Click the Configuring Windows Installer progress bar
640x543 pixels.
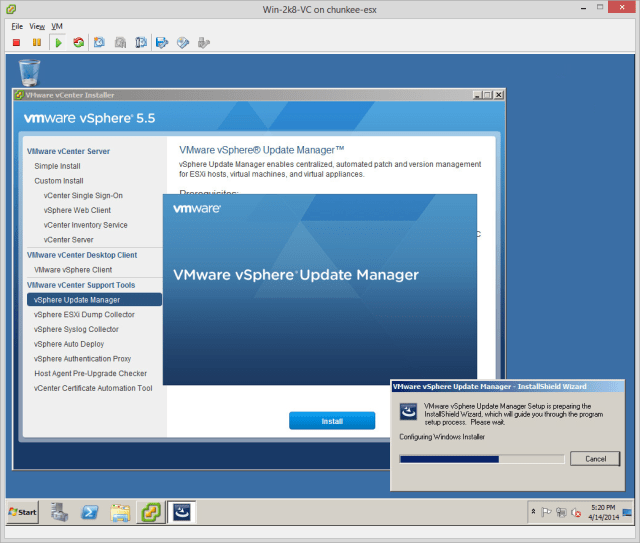point(482,459)
